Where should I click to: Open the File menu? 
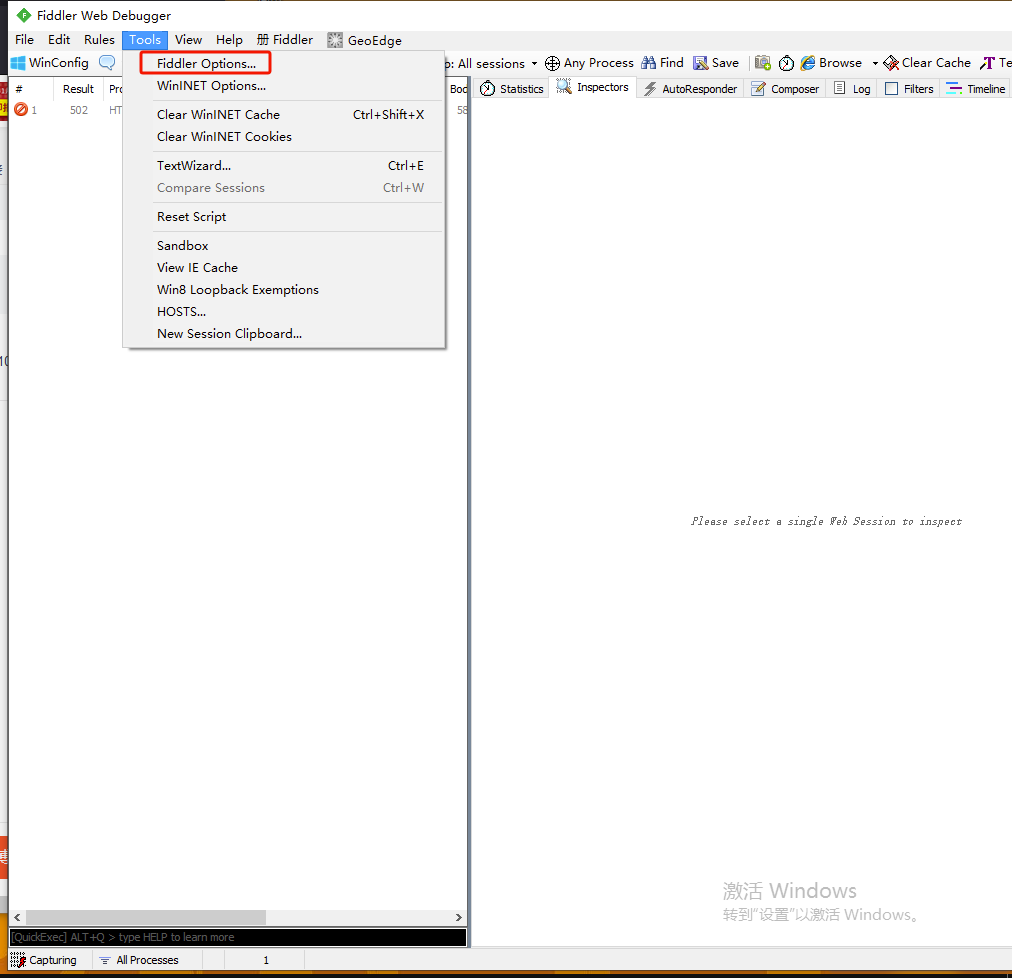25,40
